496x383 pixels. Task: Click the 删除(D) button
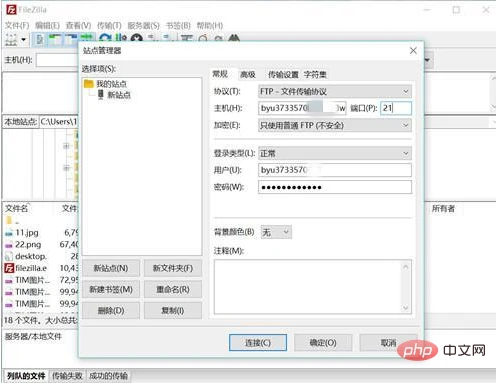[x=111, y=311]
